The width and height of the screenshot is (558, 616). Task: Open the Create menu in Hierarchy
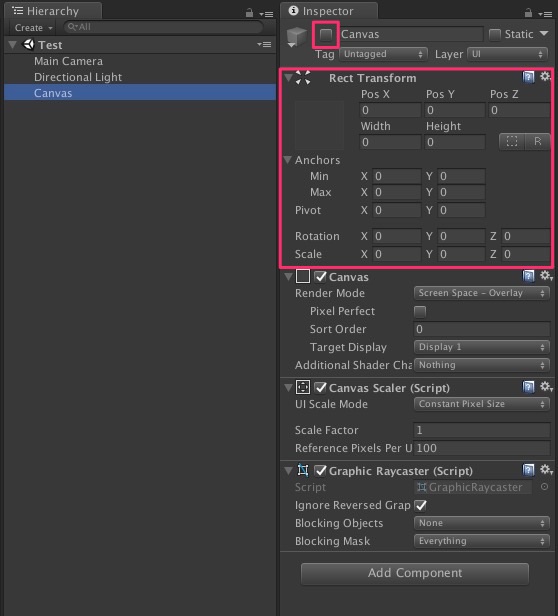point(33,28)
